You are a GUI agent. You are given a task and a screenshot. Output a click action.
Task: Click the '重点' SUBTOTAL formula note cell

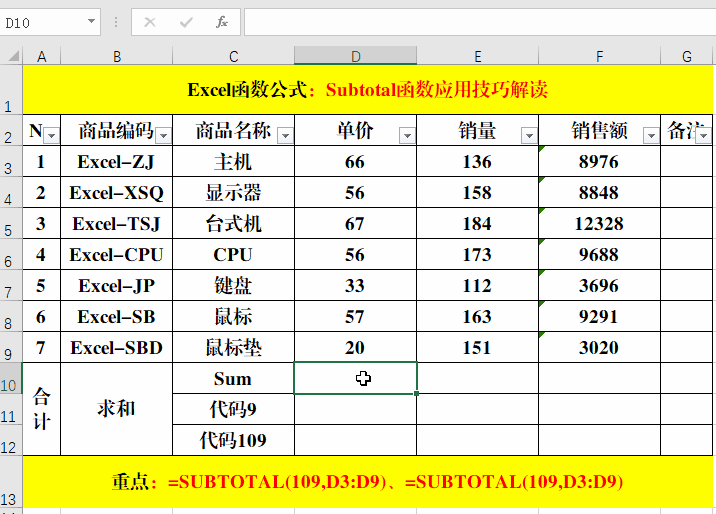point(368,482)
